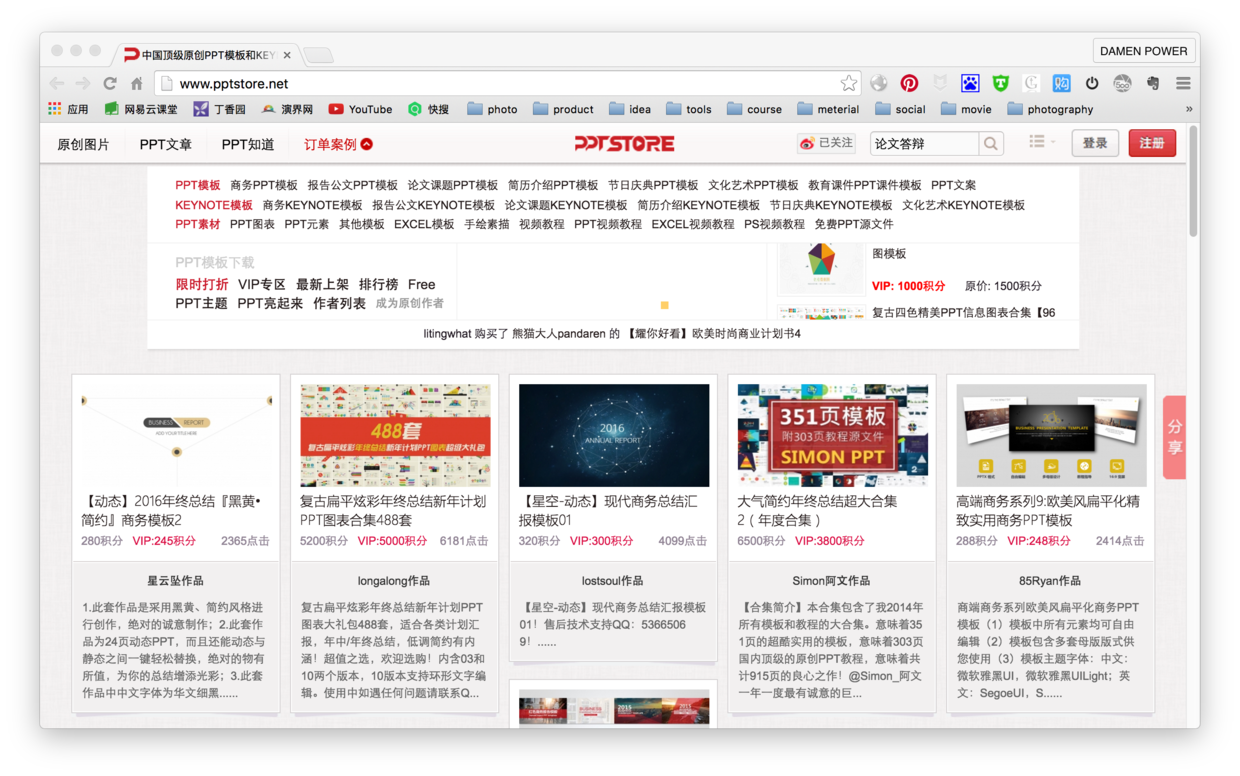This screenshot has width=1240, height=776.
Task: Click the 排行榜 ranking link
Action: pos(379,285)
